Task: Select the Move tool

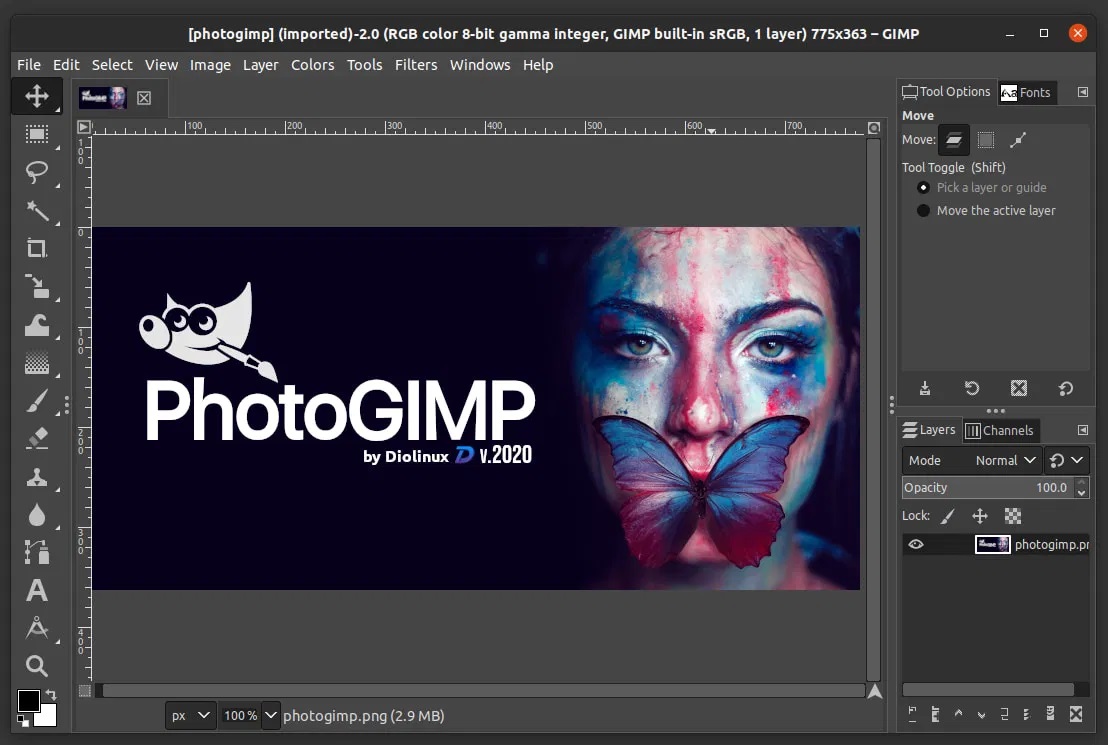Action: coord(37,96)
